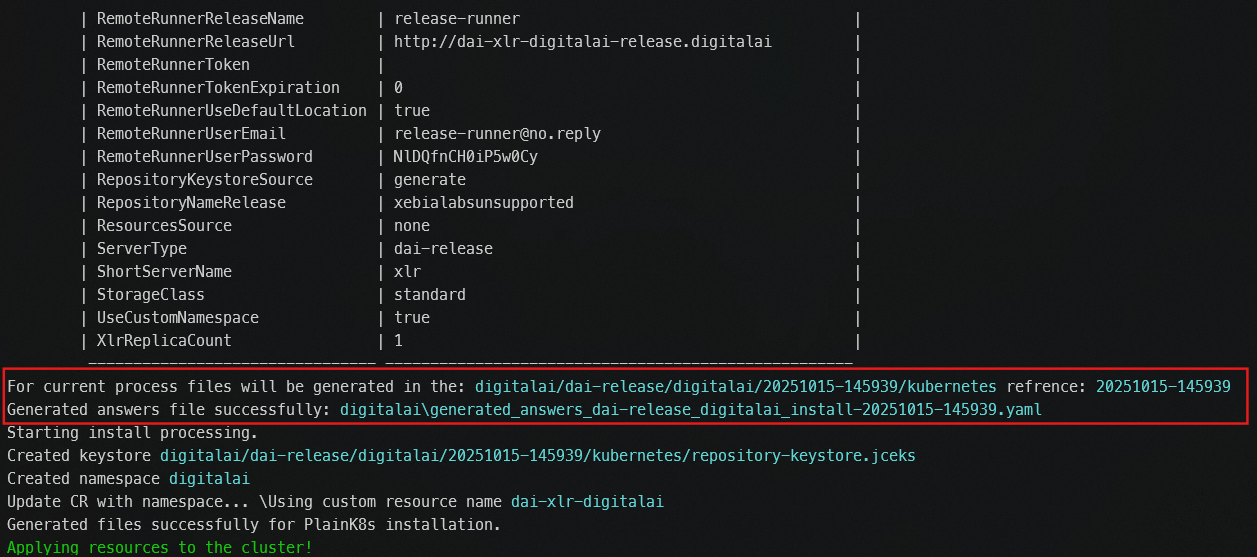This screenshot has height=557, width=1257.
Task: Click the cyan path ending in /kubernetes on the 'For current process' line
Action: coord(736,386)
